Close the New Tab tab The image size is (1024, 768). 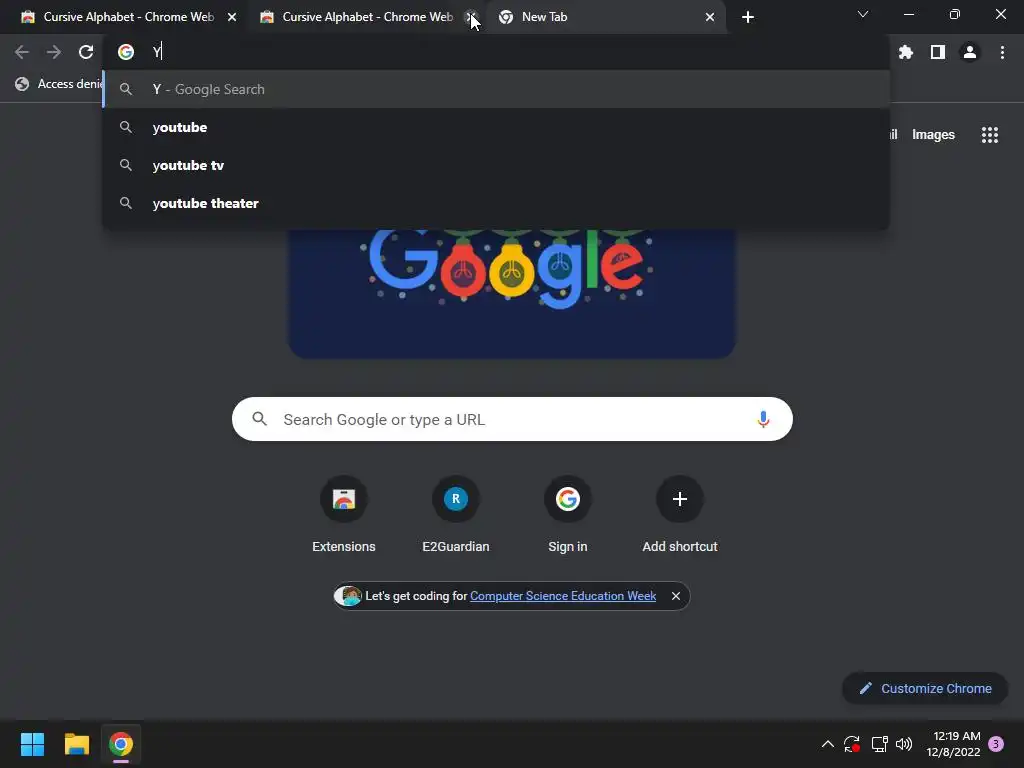click(x=710, y=17)
